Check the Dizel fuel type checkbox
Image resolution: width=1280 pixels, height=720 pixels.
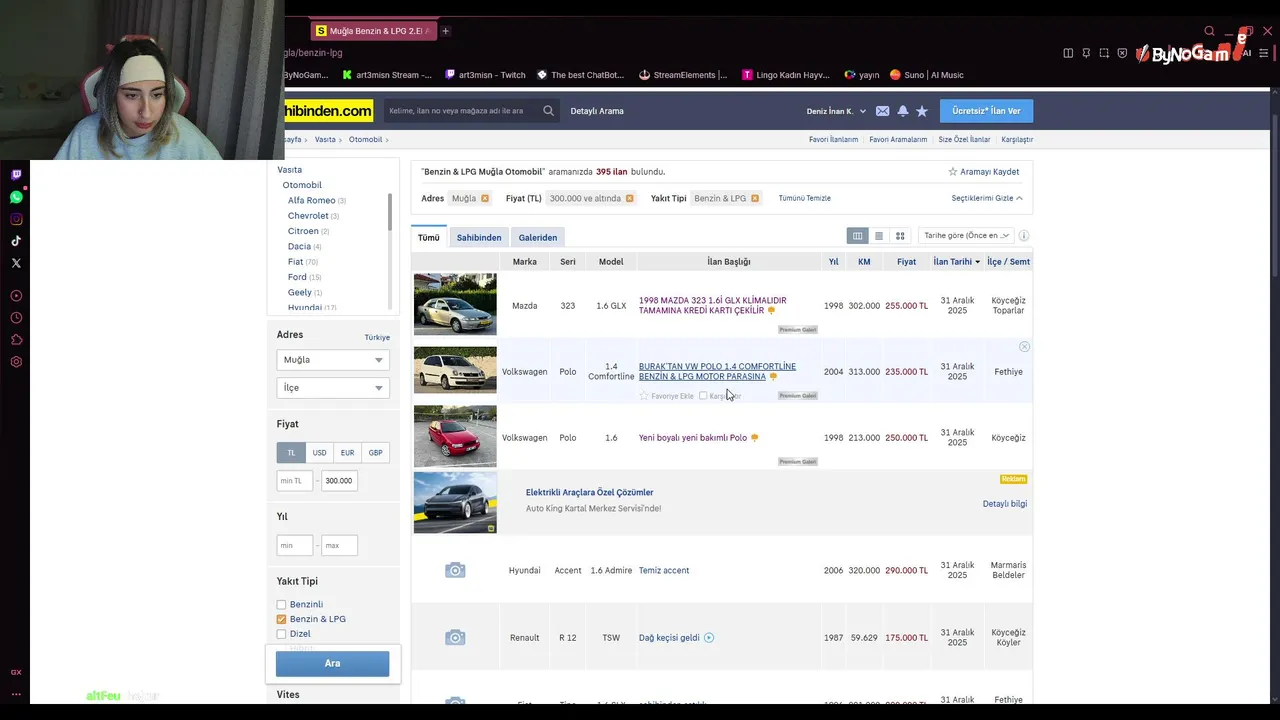click(282, 634)
